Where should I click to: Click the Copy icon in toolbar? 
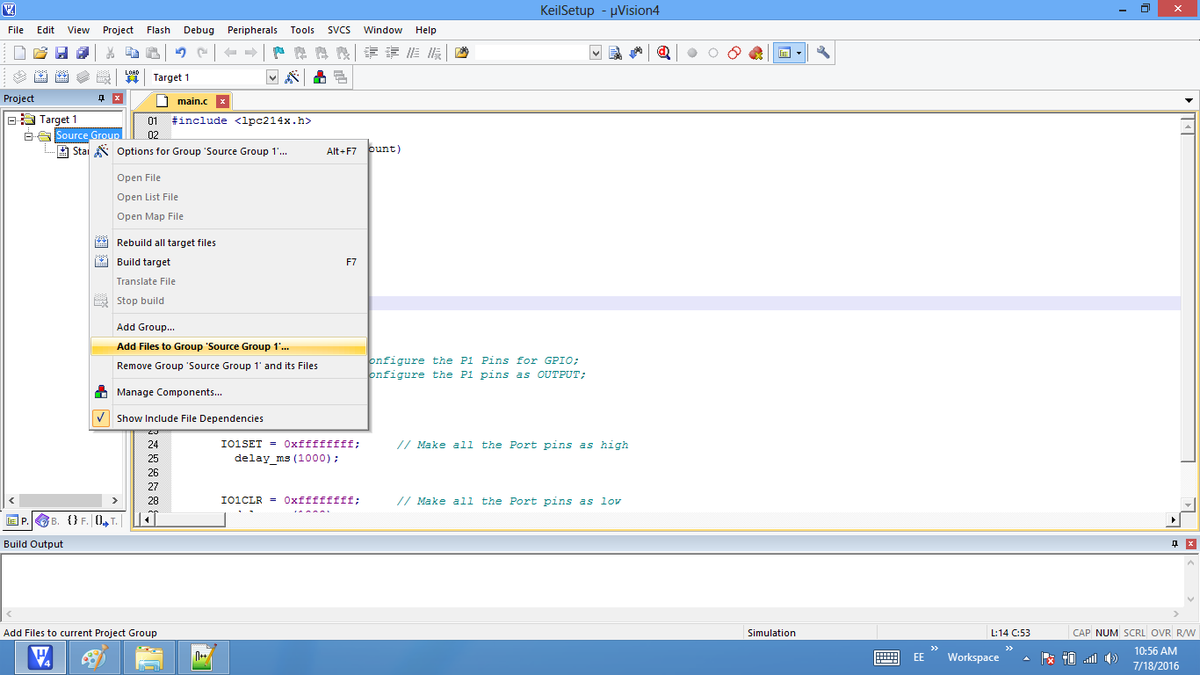(x=132, y=53)
